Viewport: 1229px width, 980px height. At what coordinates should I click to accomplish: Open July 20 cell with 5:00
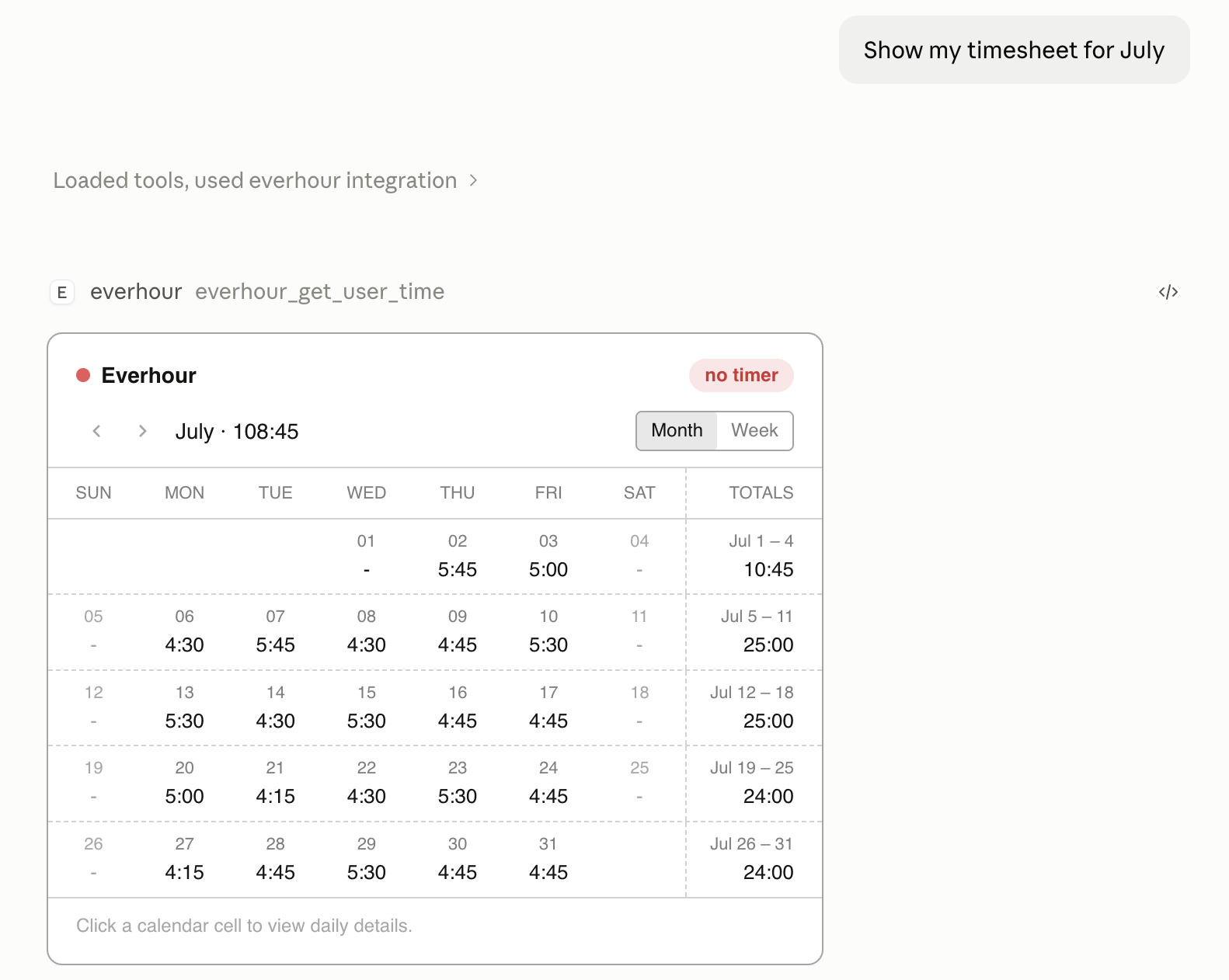pos(184,783)
